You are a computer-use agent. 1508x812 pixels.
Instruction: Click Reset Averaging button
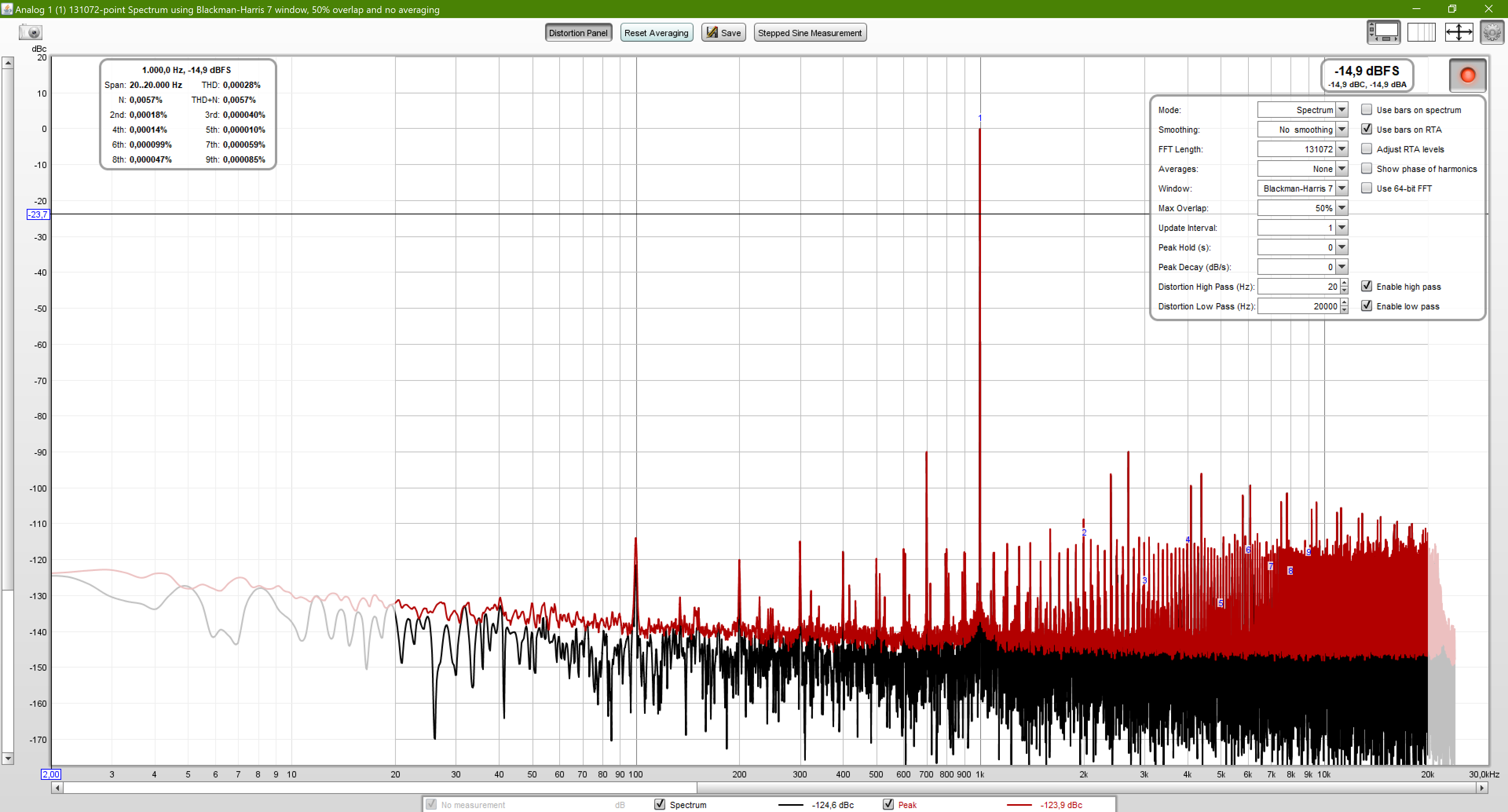click(x=656, y=33)
